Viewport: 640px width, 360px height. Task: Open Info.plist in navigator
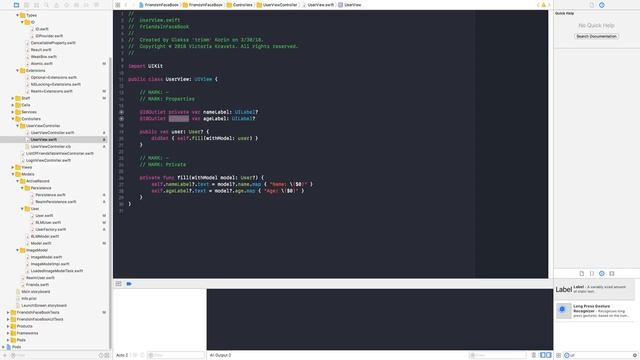[x=29, y=299]
